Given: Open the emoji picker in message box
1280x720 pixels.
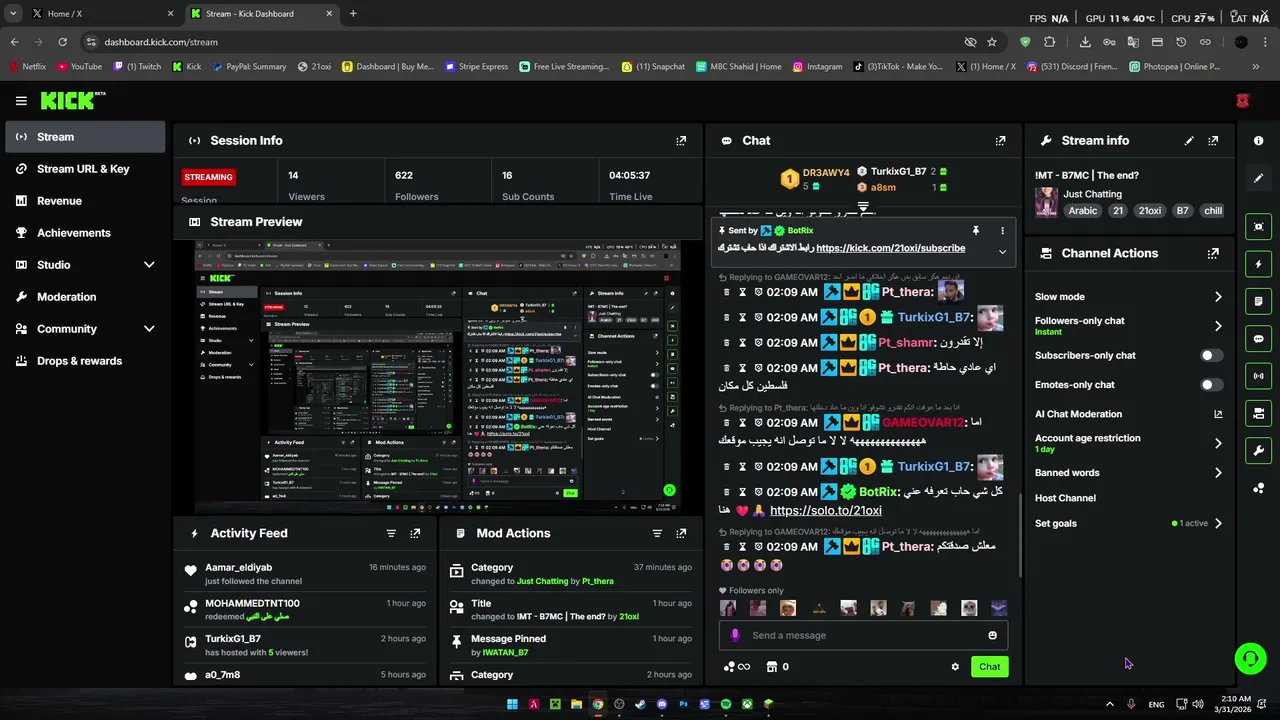Looking at the screenshot, I should (x=992, y=636).
